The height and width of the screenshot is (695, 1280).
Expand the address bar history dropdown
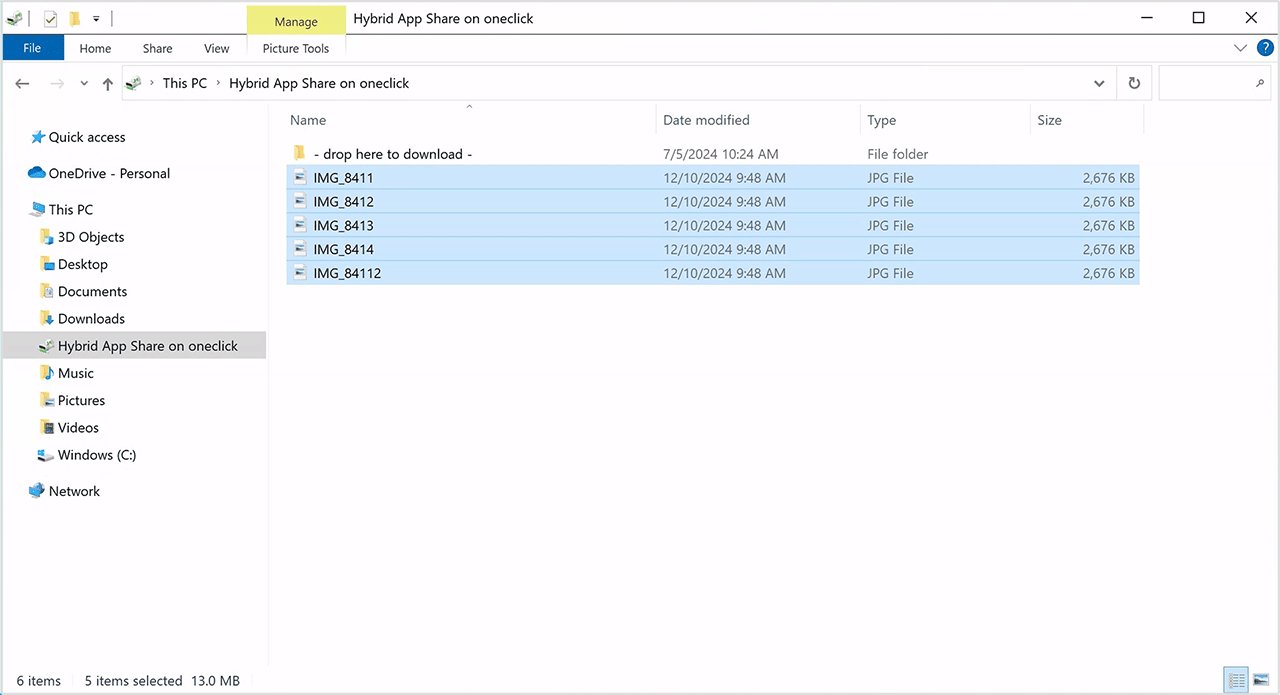pyautogui.click(x=1099, y=84)
